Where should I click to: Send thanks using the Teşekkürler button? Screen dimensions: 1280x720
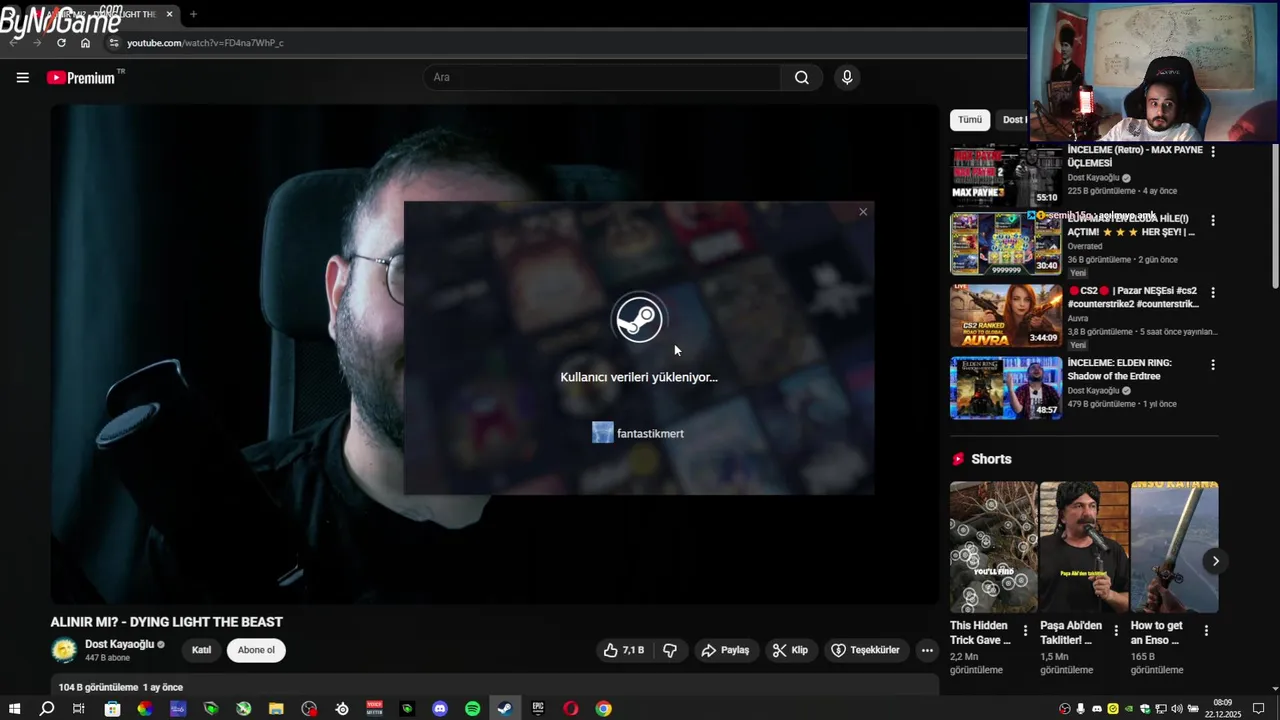tap(865, 650)
